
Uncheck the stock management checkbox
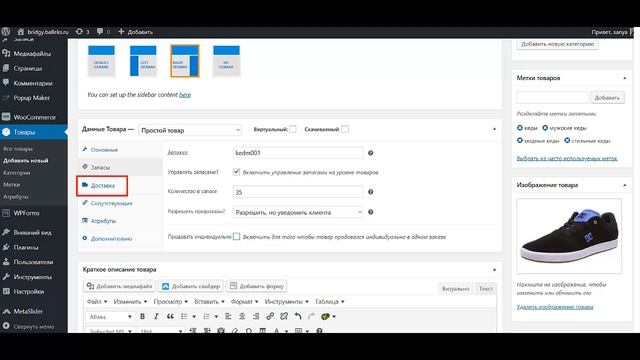(x=236, y=172)
